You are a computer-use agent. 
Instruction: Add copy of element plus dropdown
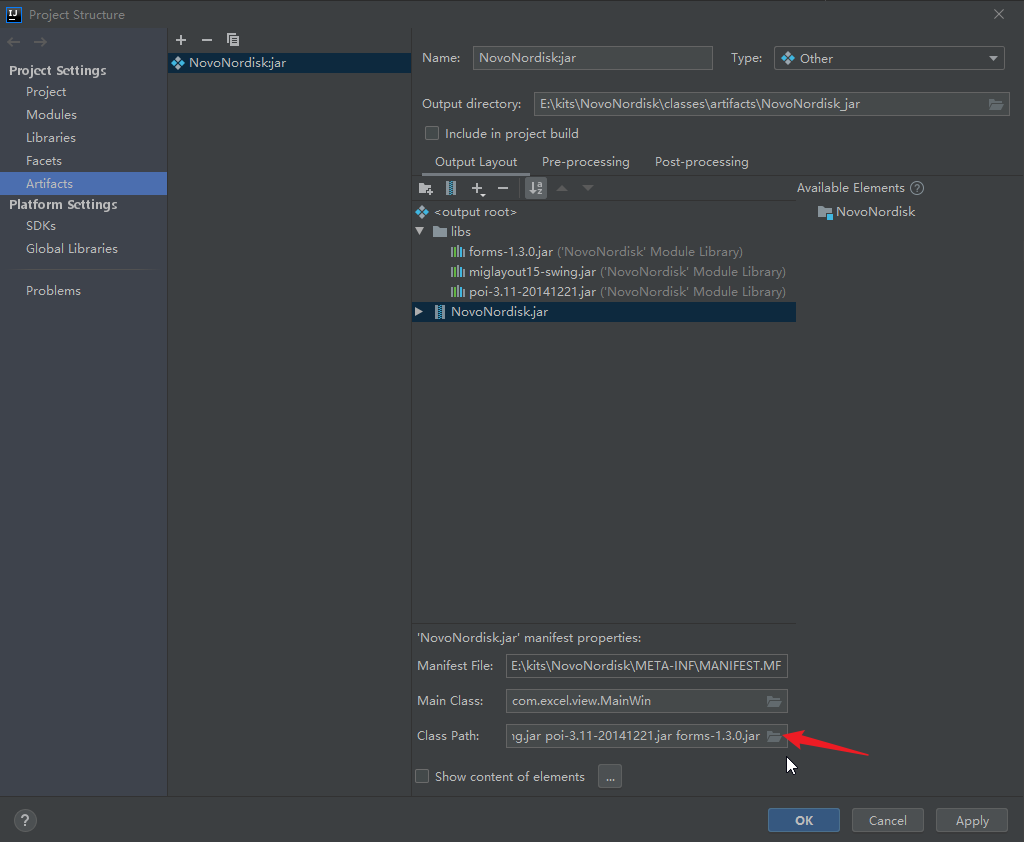tap(478, 189)
